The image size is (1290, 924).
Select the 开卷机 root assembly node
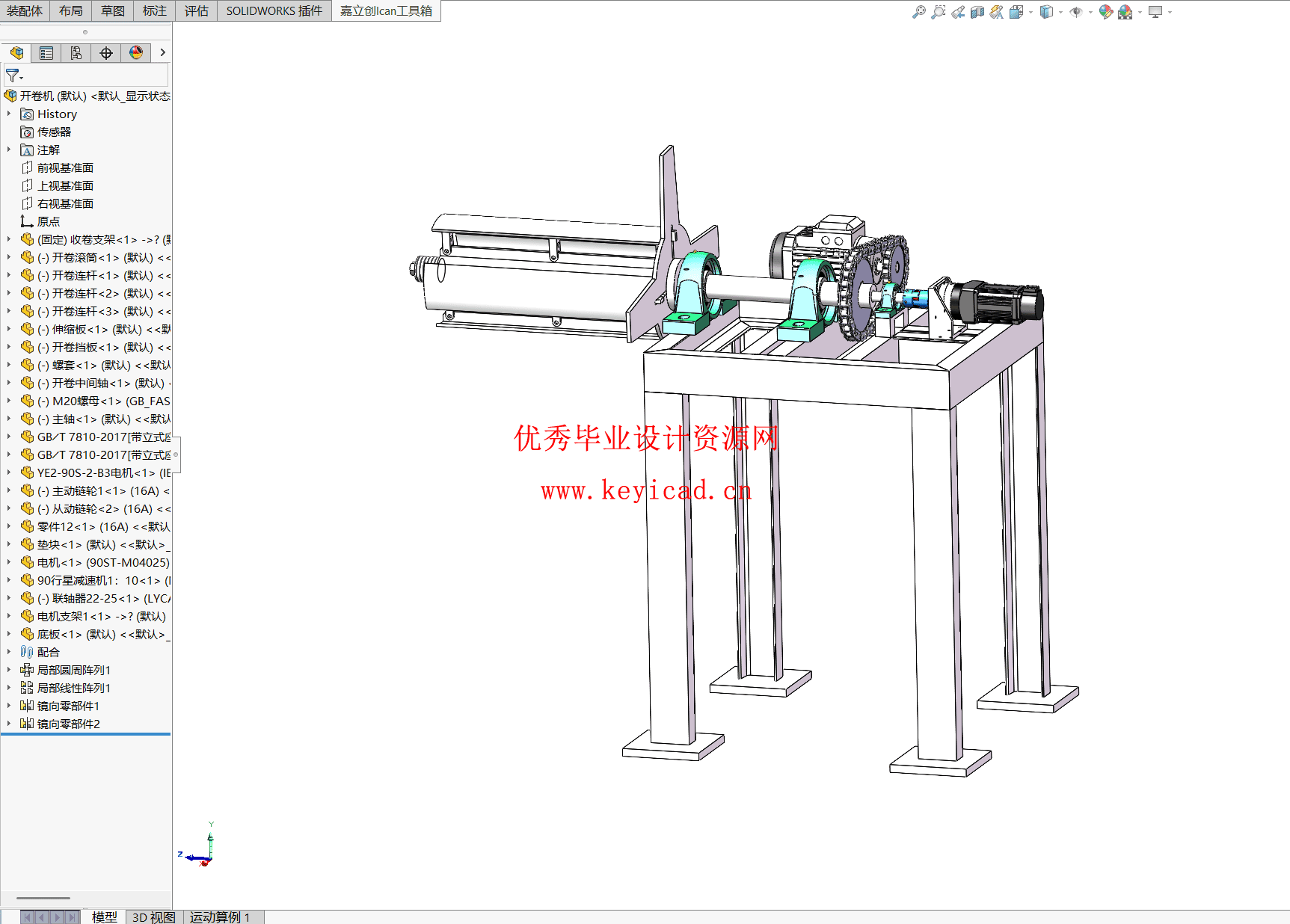click(x=87, y=96)
